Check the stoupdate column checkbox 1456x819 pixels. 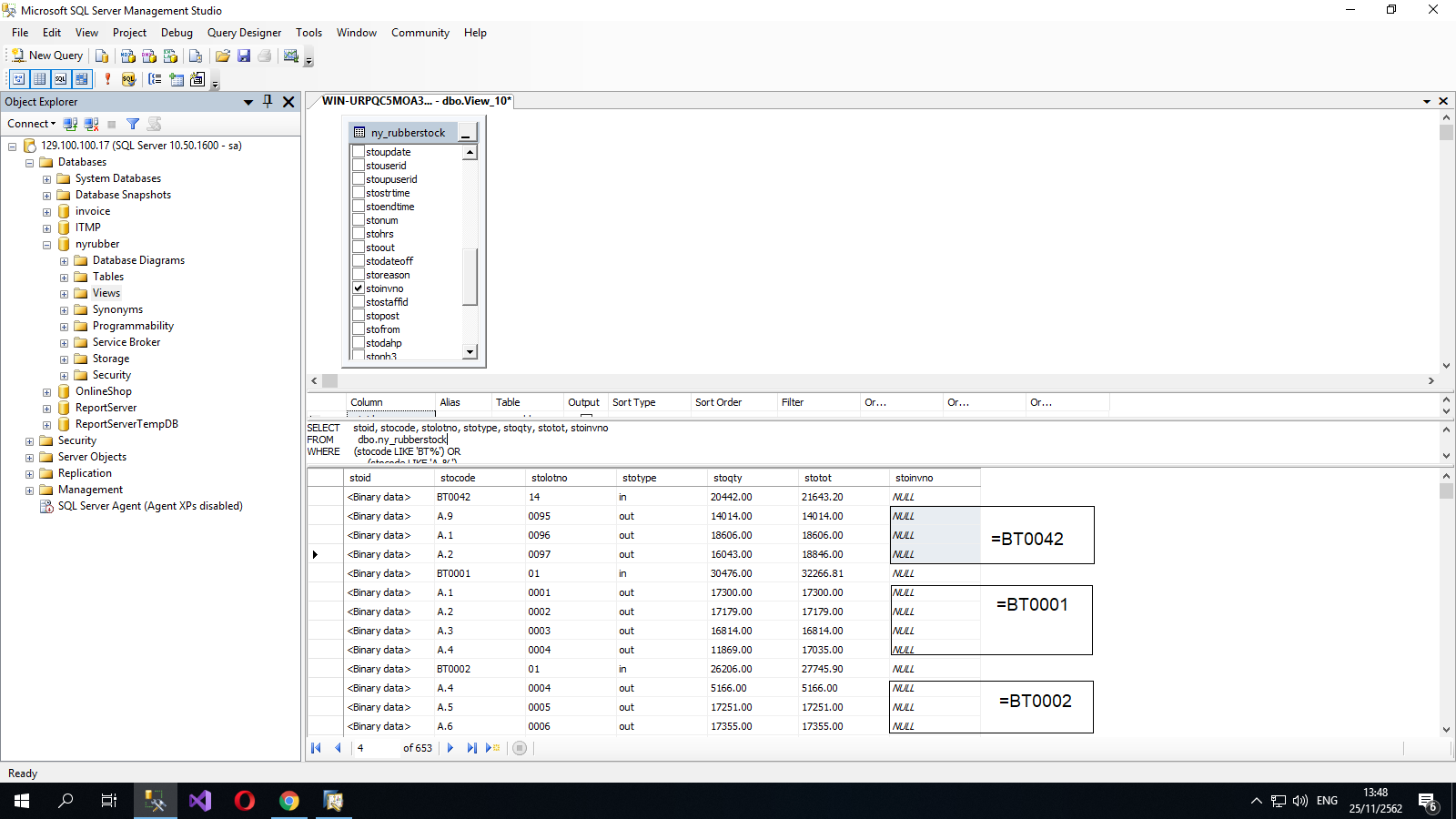click(359, 152)
